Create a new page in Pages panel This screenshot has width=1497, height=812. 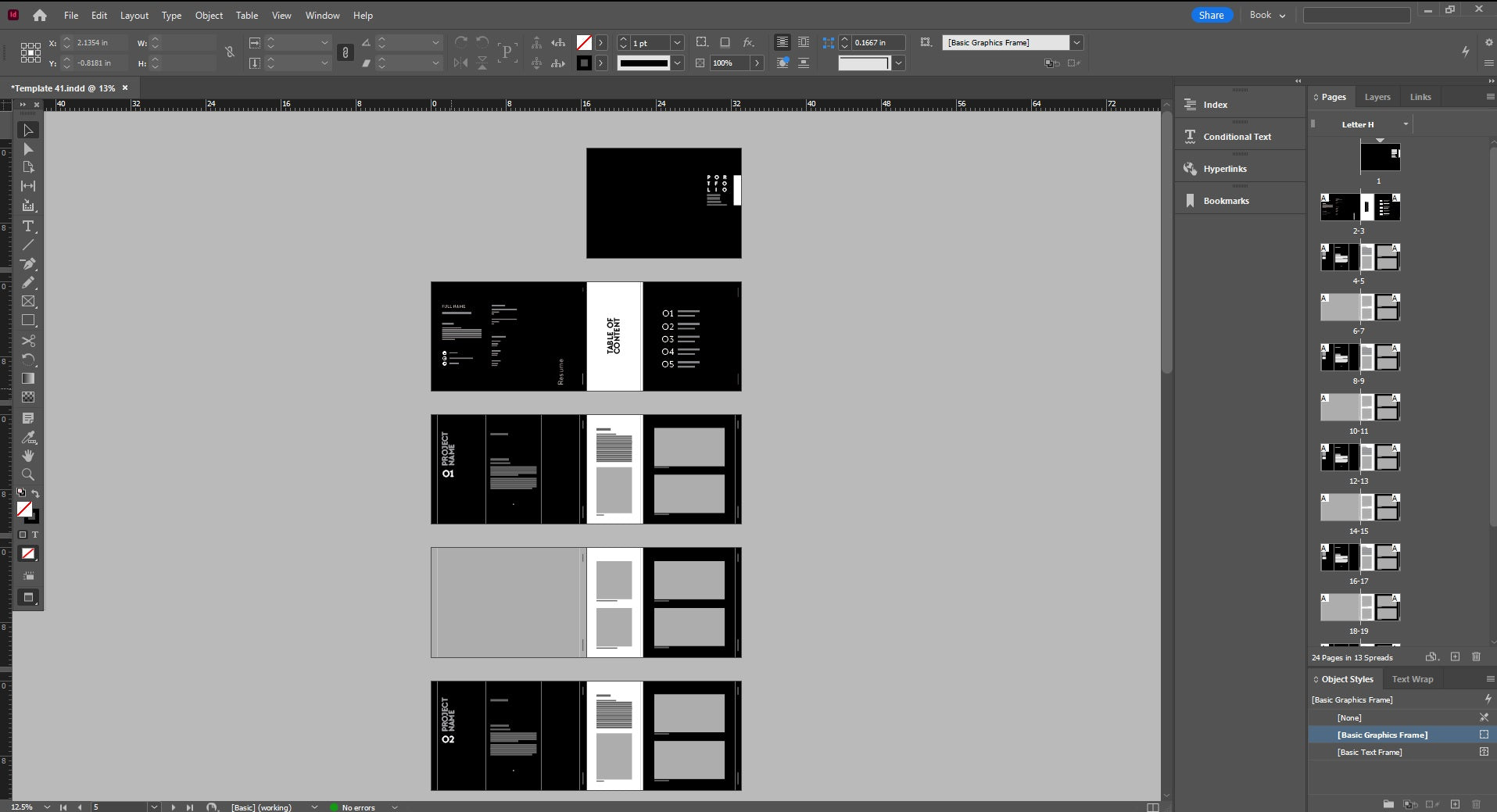[x=1455, y=657]
